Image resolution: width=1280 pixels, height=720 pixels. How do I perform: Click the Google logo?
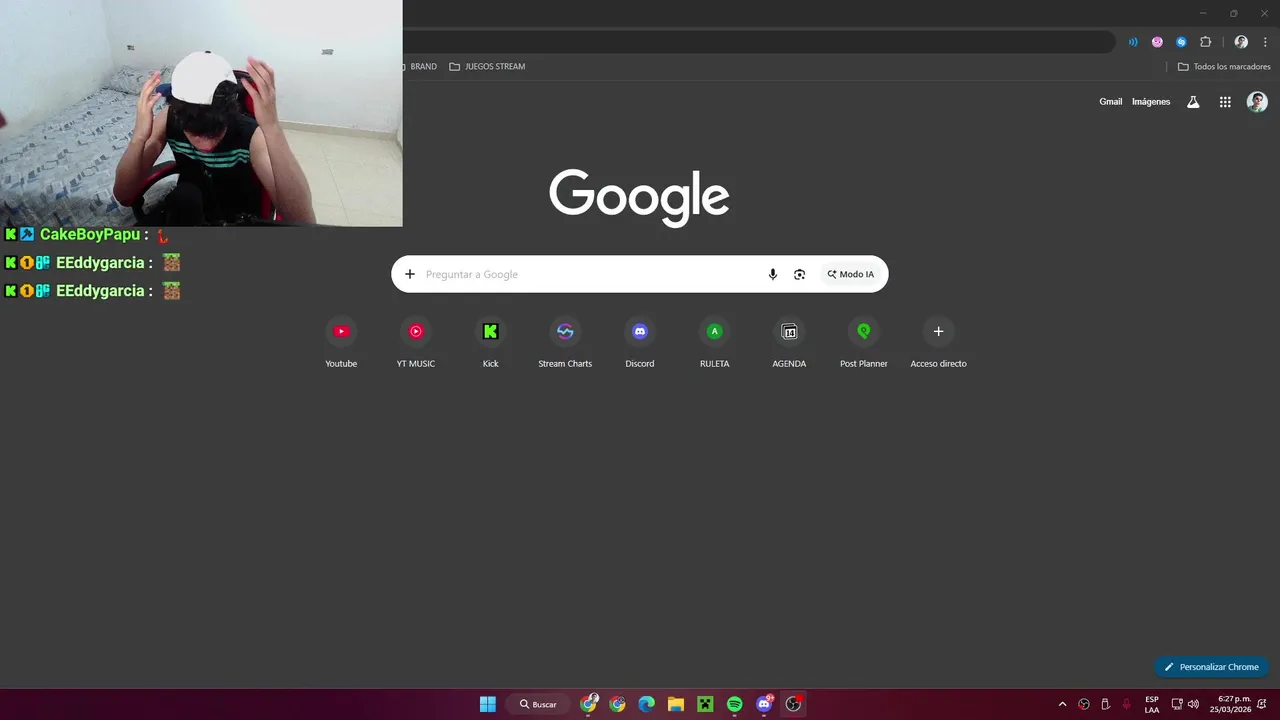tap(639, 197)
